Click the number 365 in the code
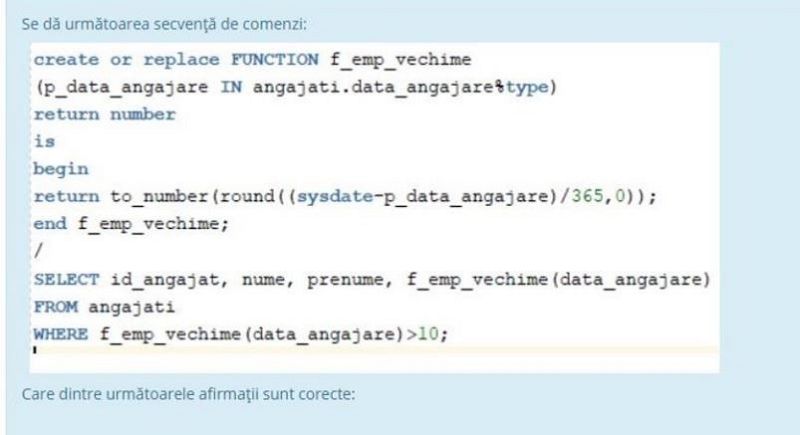Screen dimensions: 800x435 click(x=587, y=196)
